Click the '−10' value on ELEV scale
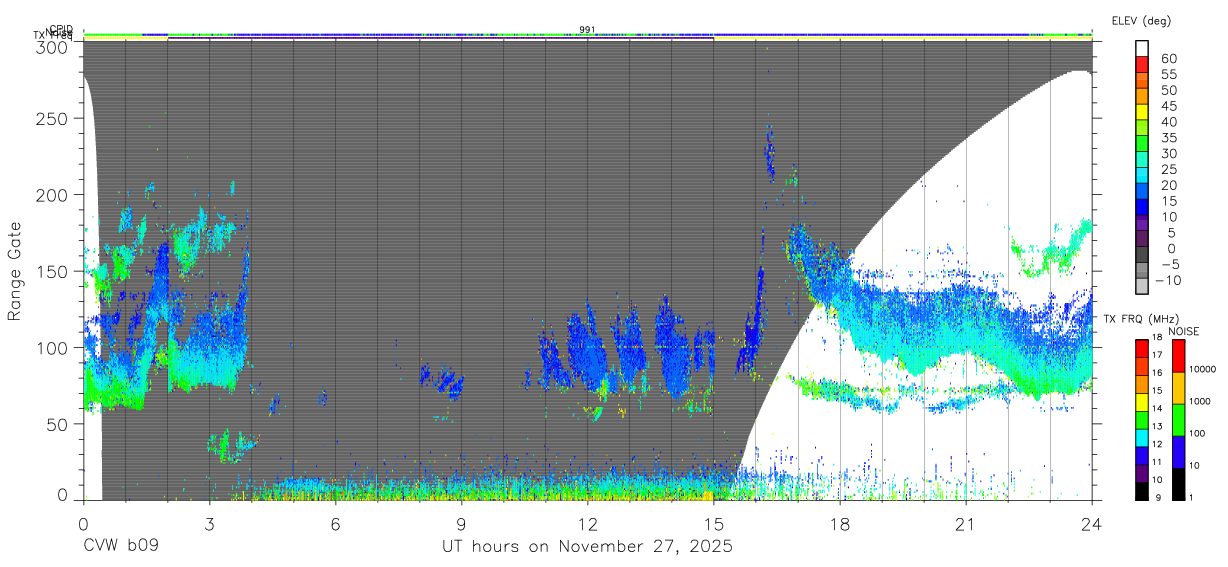 click(x=1170, y=280)
